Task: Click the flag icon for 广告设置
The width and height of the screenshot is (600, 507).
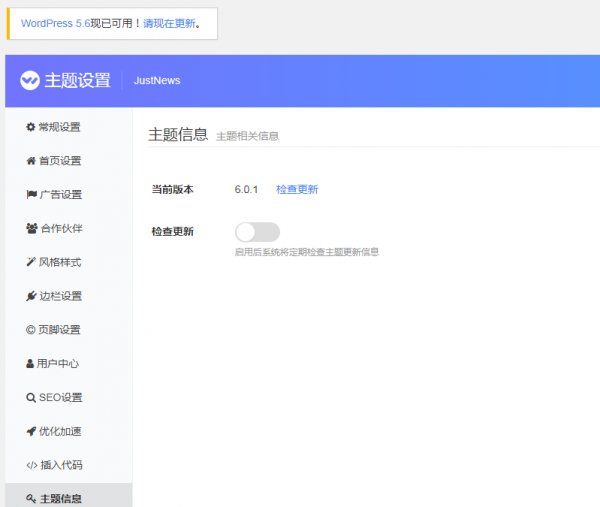Action: 30,195
